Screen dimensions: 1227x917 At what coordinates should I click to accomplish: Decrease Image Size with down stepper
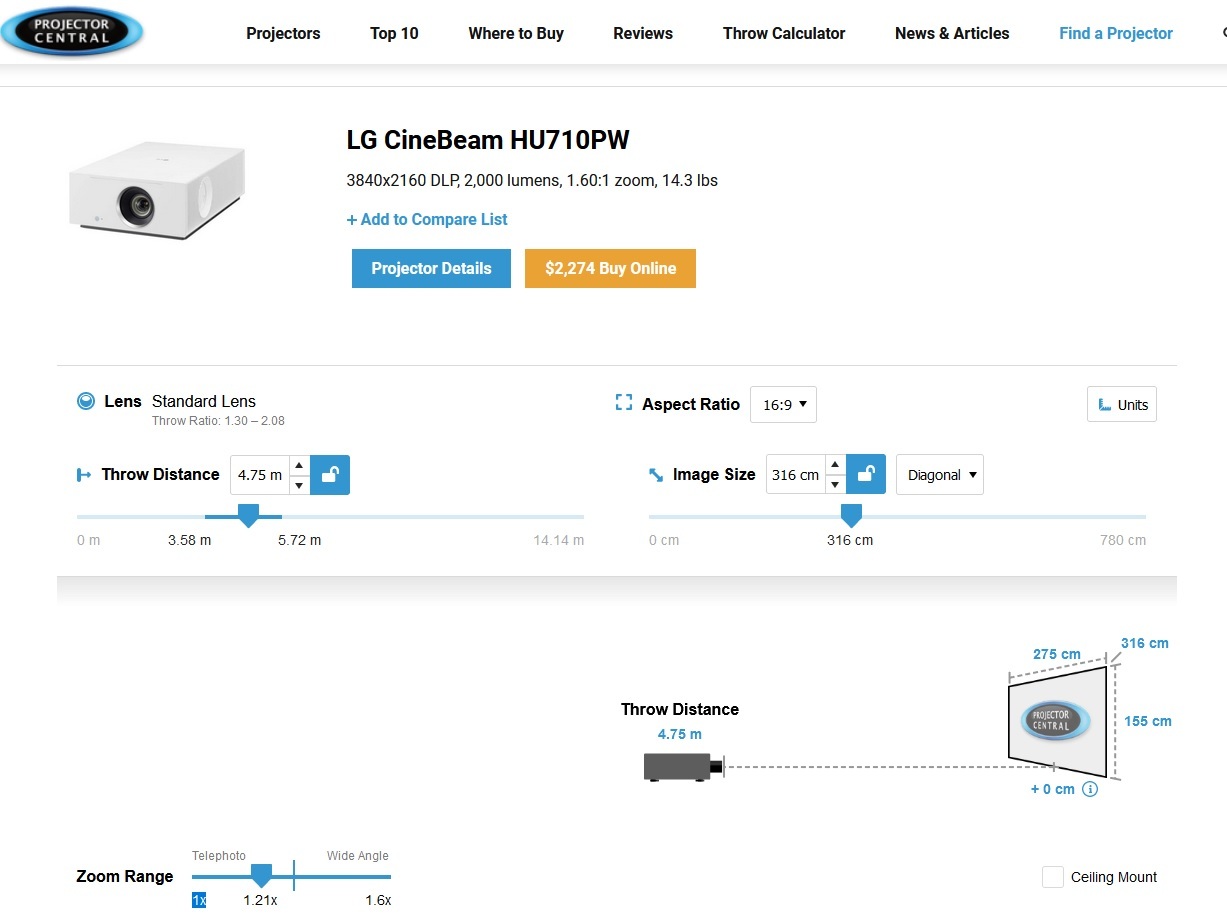pos(835,485)
